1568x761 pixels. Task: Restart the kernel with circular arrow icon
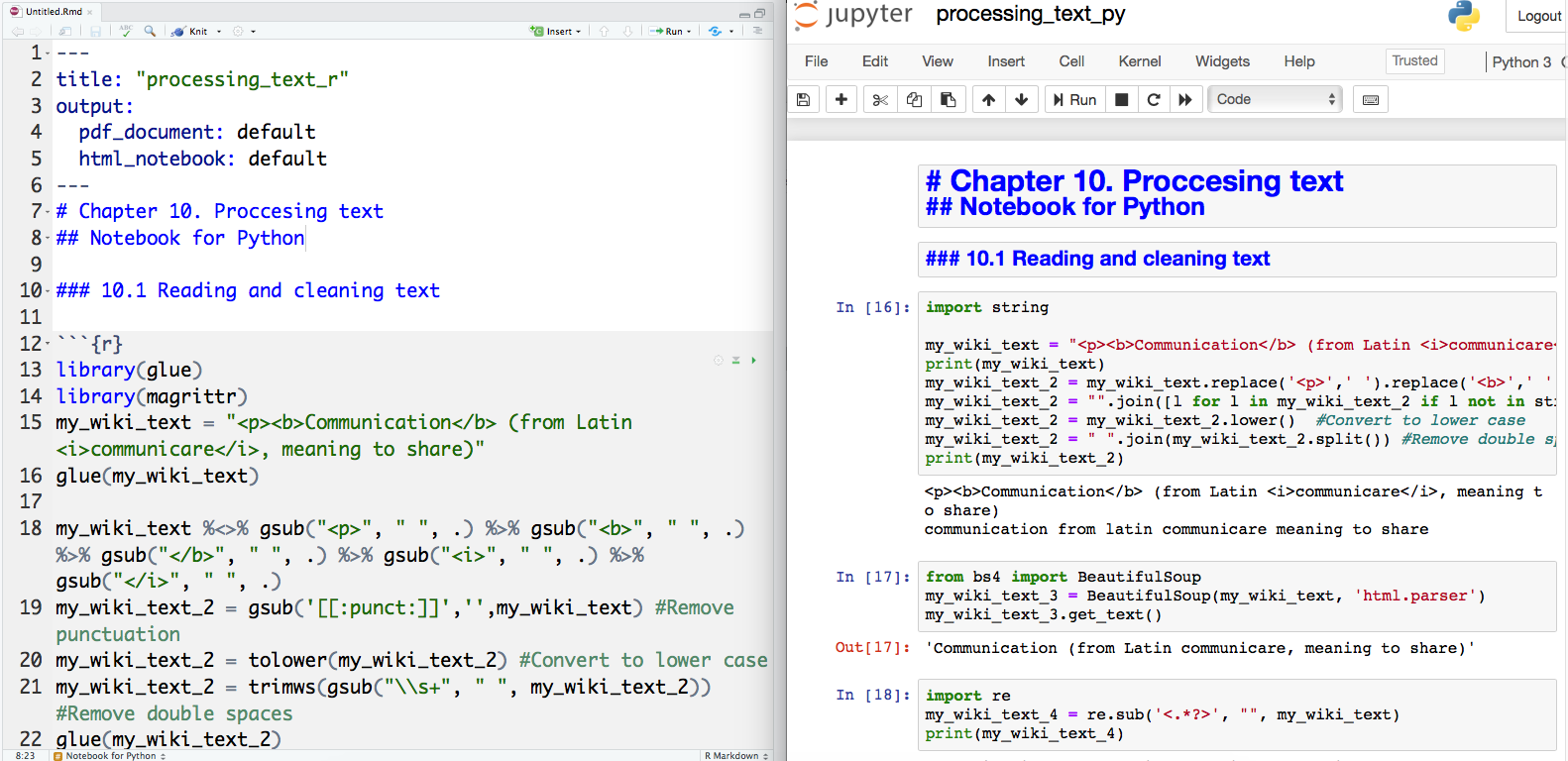(x=1154, y=99)
